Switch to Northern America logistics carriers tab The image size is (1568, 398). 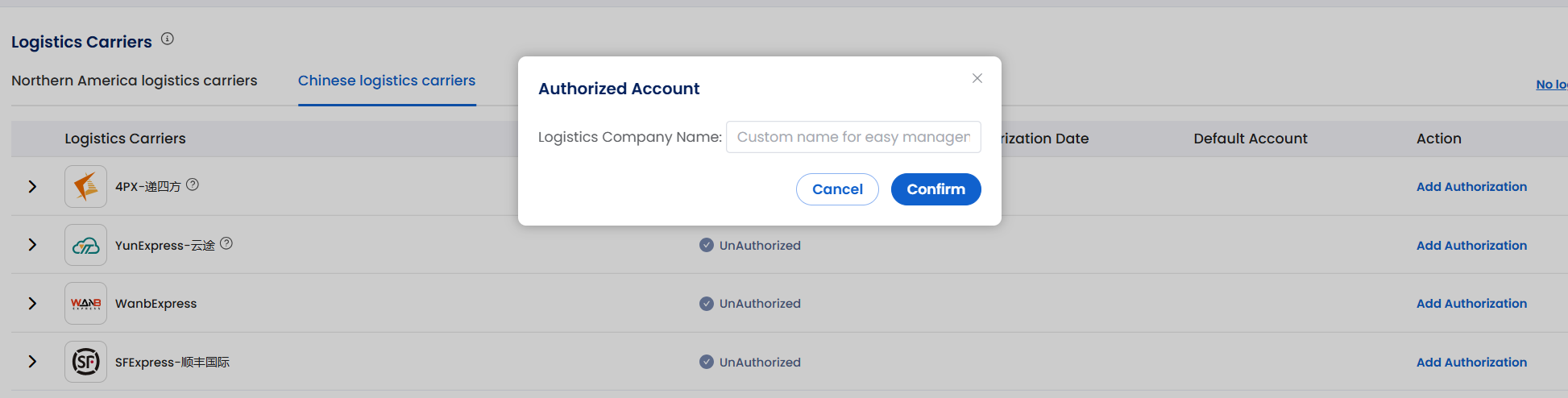pos(135,81)
